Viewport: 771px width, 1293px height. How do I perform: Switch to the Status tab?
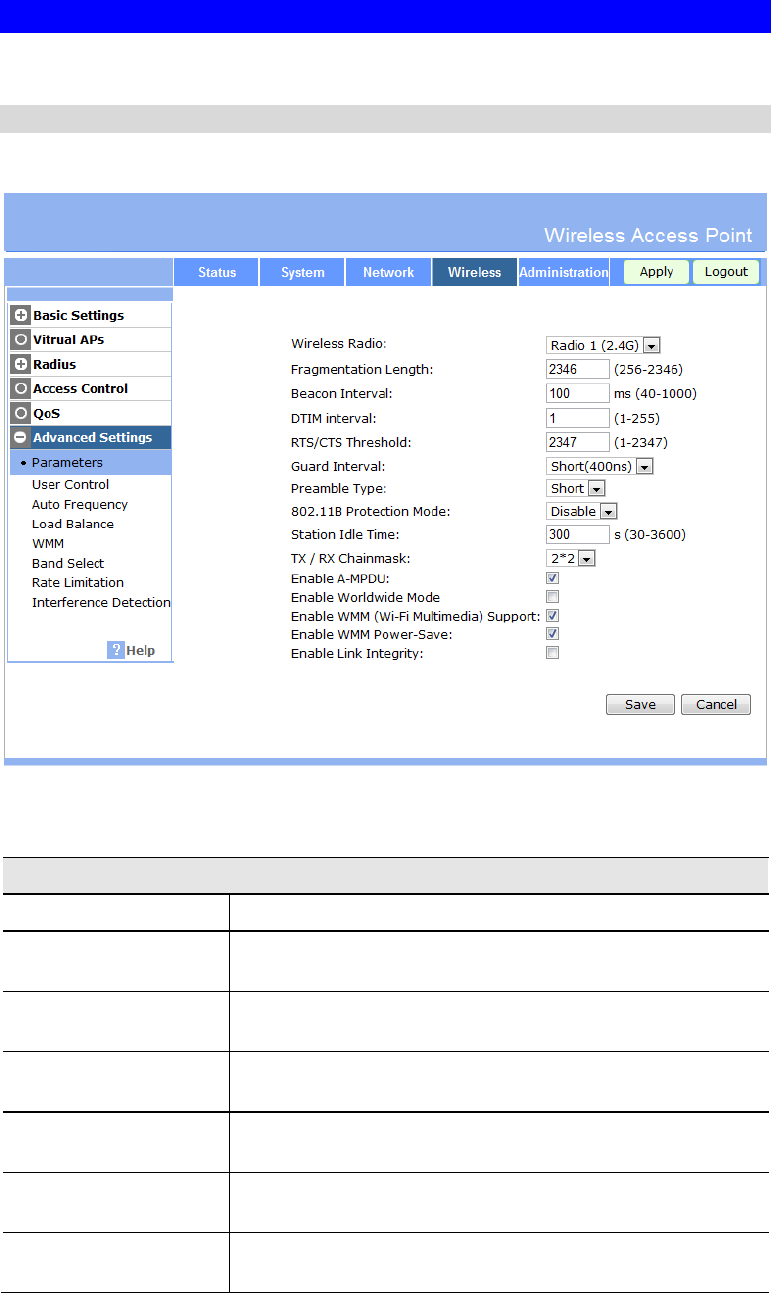tap(217, 272)
